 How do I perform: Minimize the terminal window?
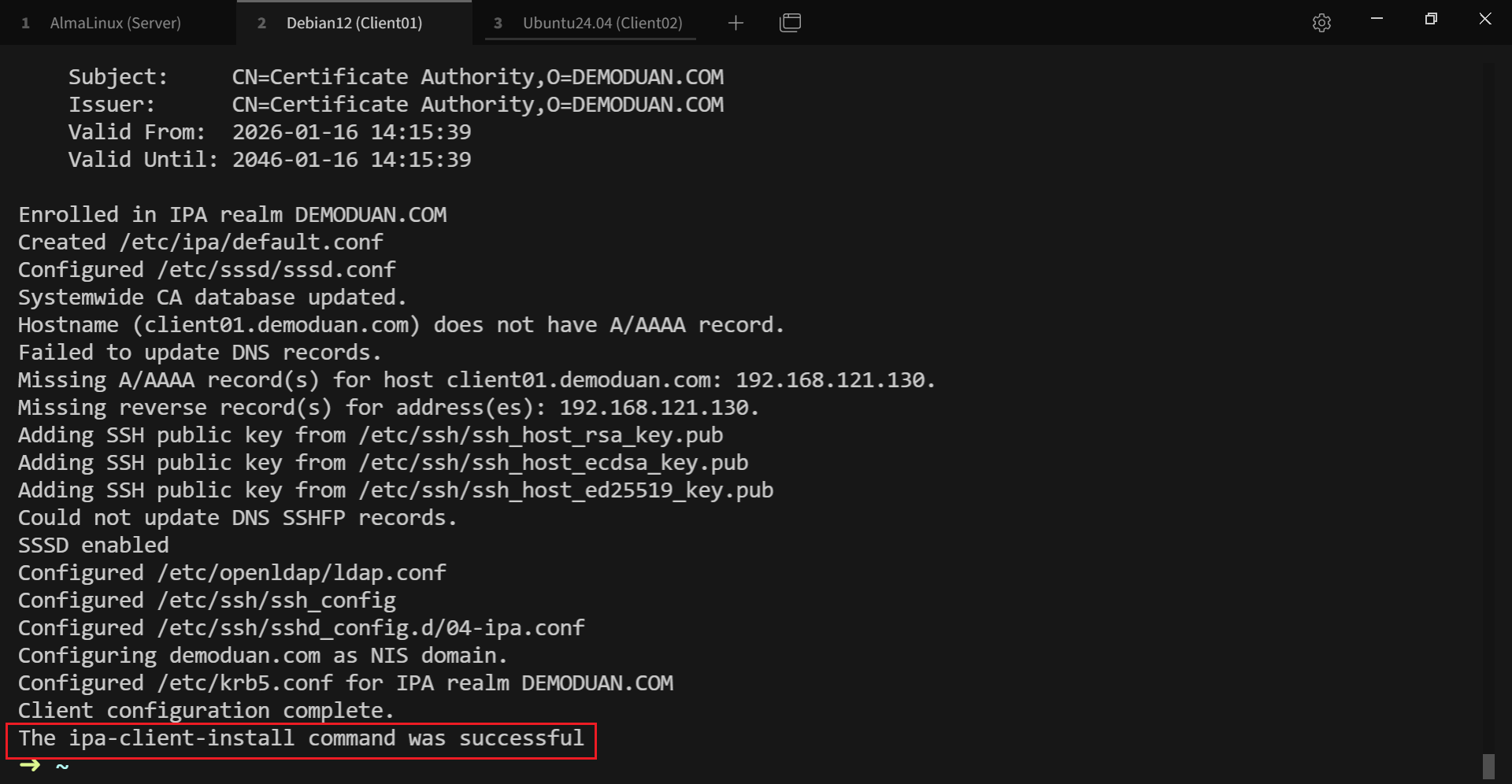tap(1377, 18)
